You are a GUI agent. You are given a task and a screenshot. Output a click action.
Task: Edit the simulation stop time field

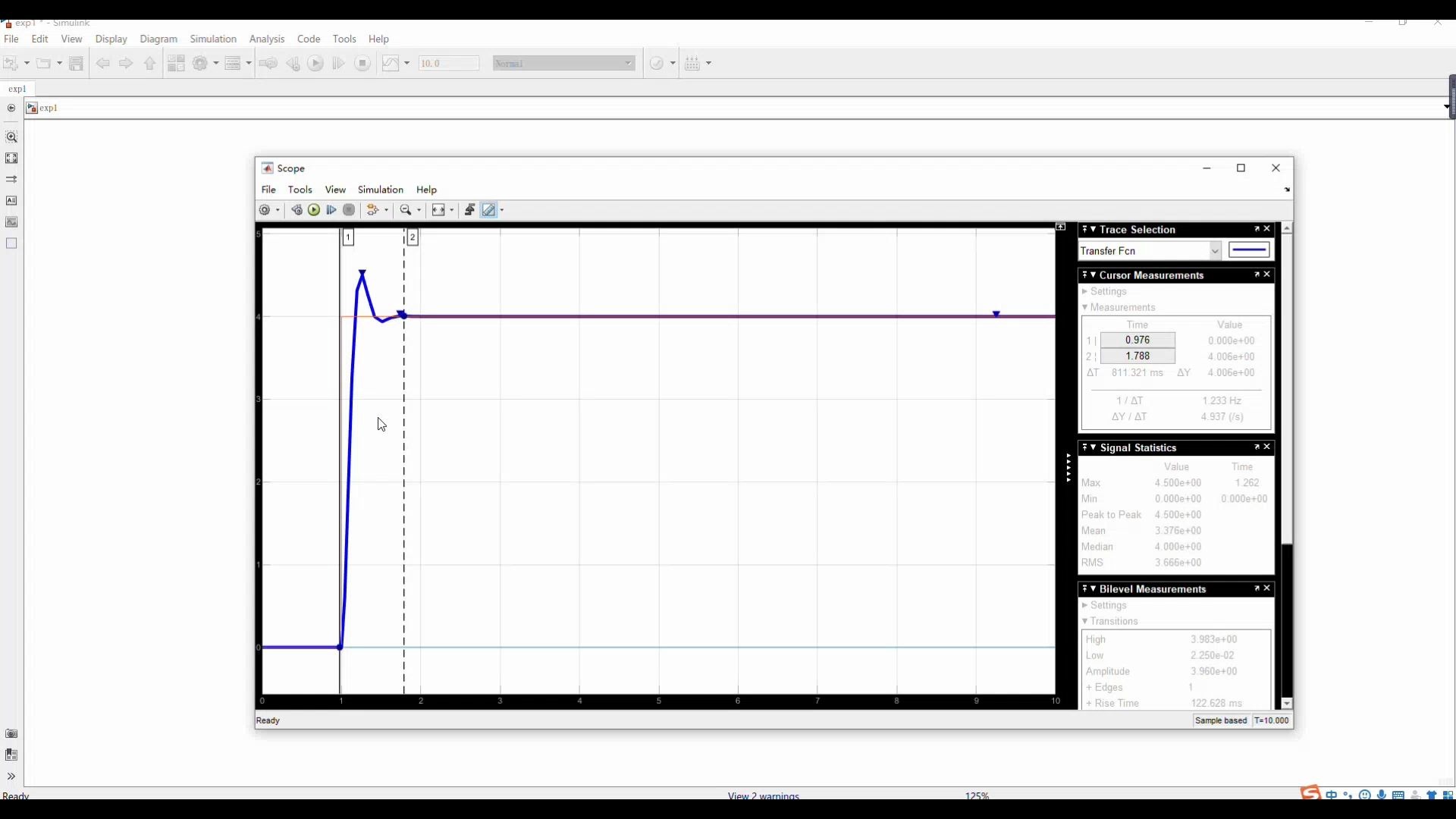coord(448,63)
